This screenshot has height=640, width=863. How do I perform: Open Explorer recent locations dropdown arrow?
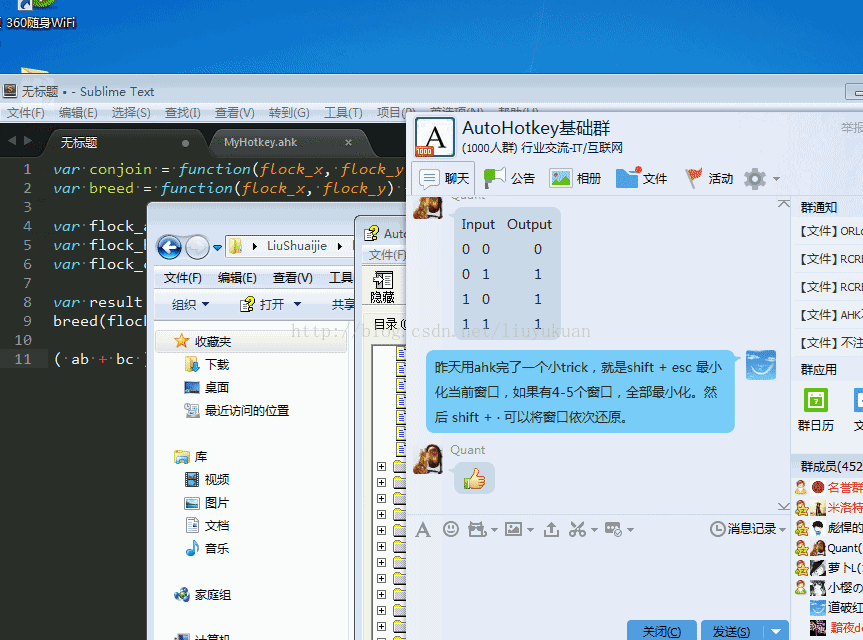coord(217,247)
